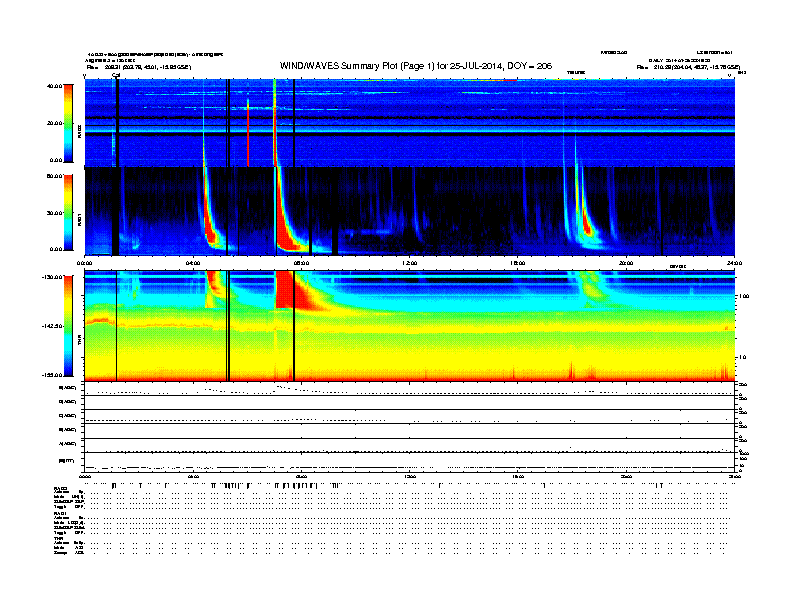Click the narrow red vertical stripe in RAD2 panel
The image size is (792, 612).
coord(248,132)
